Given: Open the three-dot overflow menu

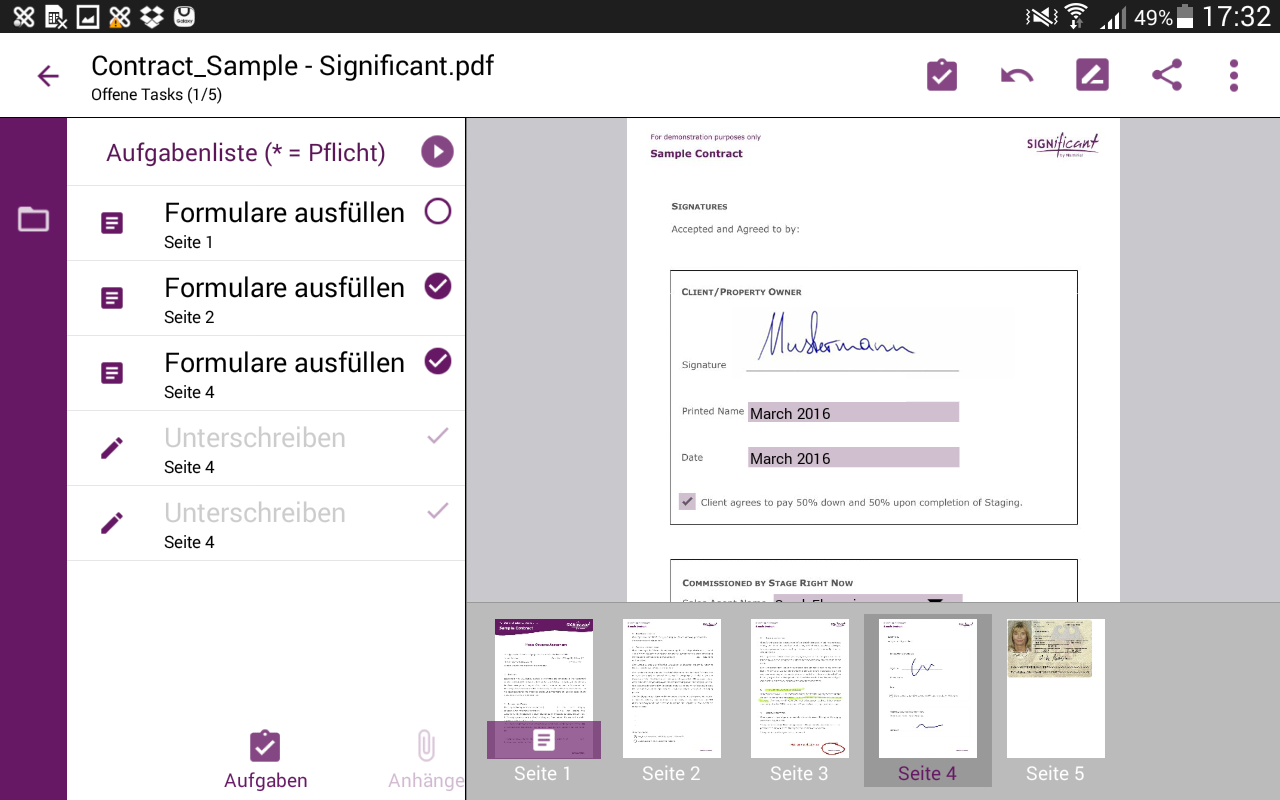Looking at the screenshot, I should 1234,76.
